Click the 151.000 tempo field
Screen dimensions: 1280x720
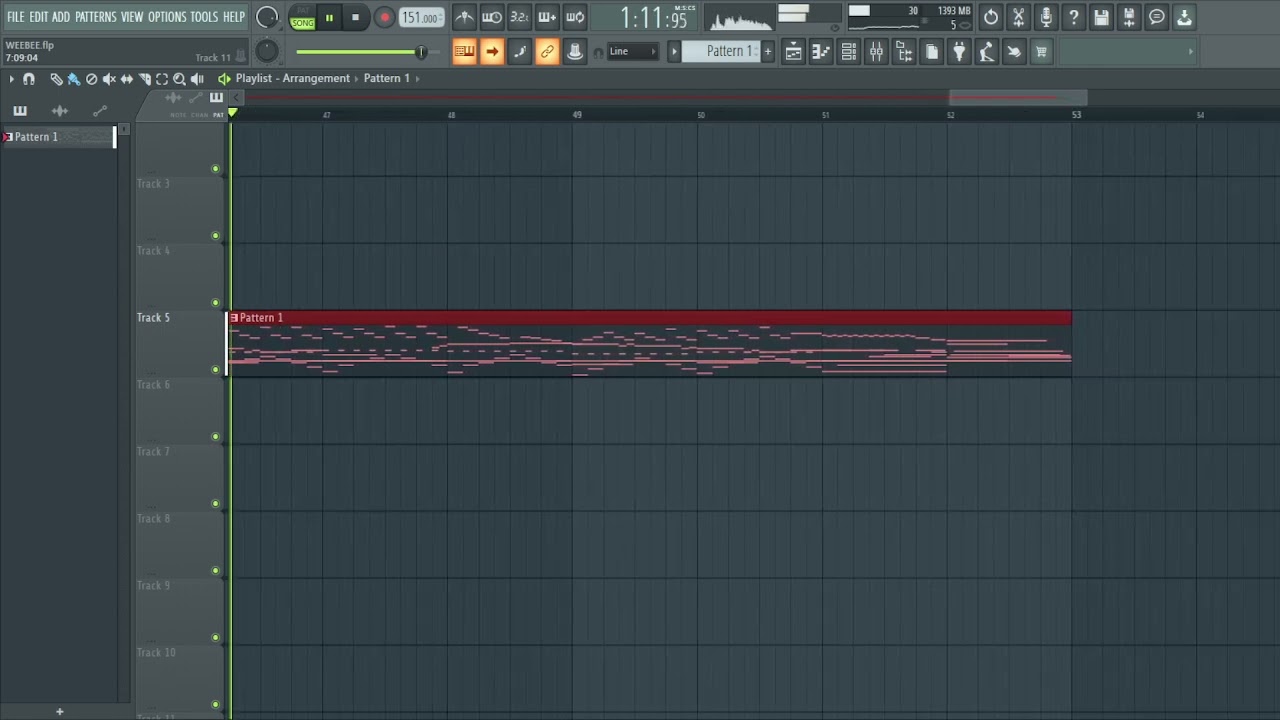(x=421, y=18)
